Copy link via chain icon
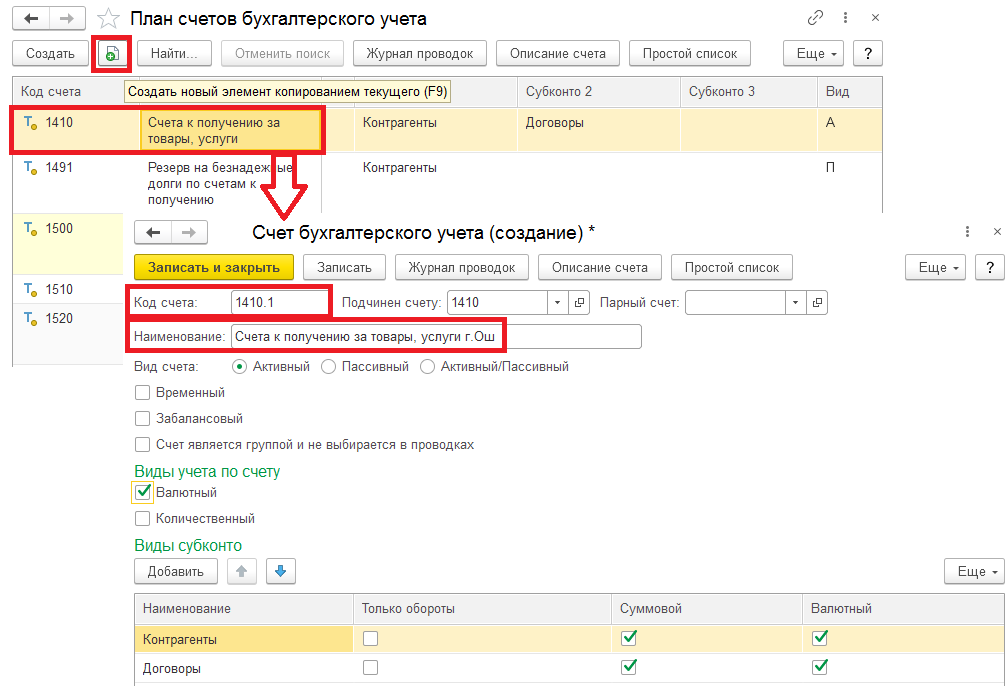Image resolution: width=1008 pixels, height=686 pixels. (x=815, y=19)
